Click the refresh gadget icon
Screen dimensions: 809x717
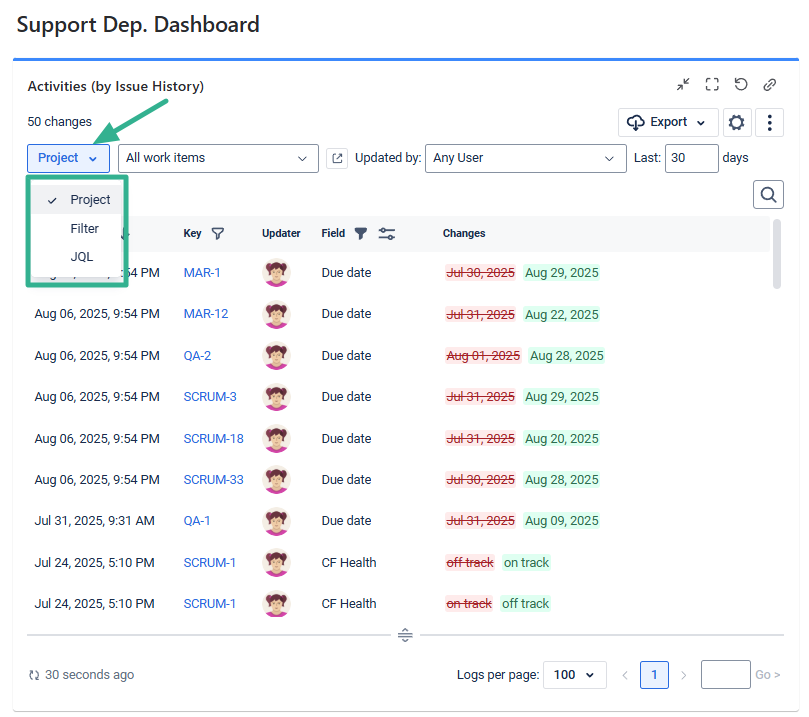[x=741, y=85]
